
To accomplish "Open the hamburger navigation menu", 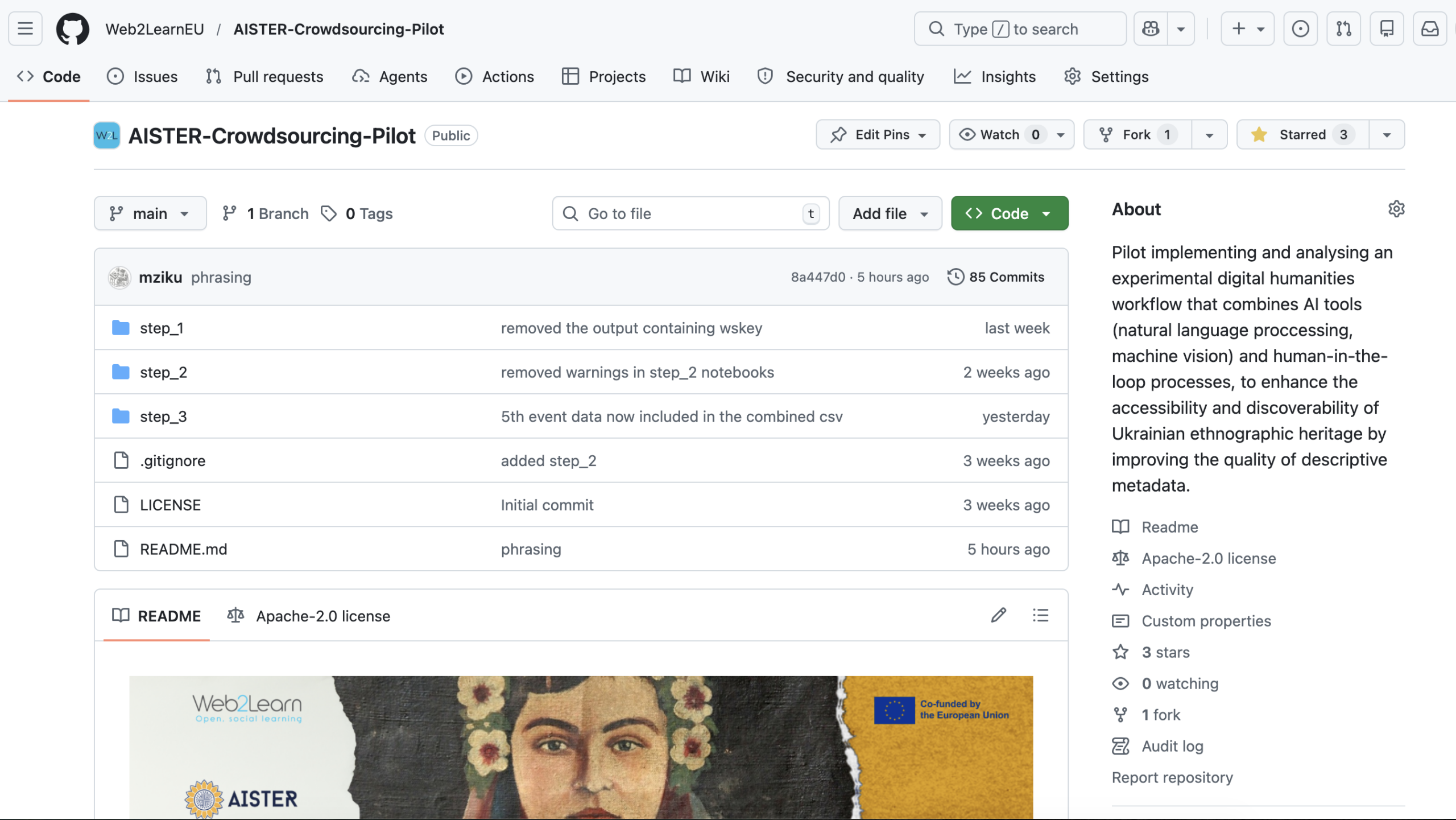I will coord(25,28).
